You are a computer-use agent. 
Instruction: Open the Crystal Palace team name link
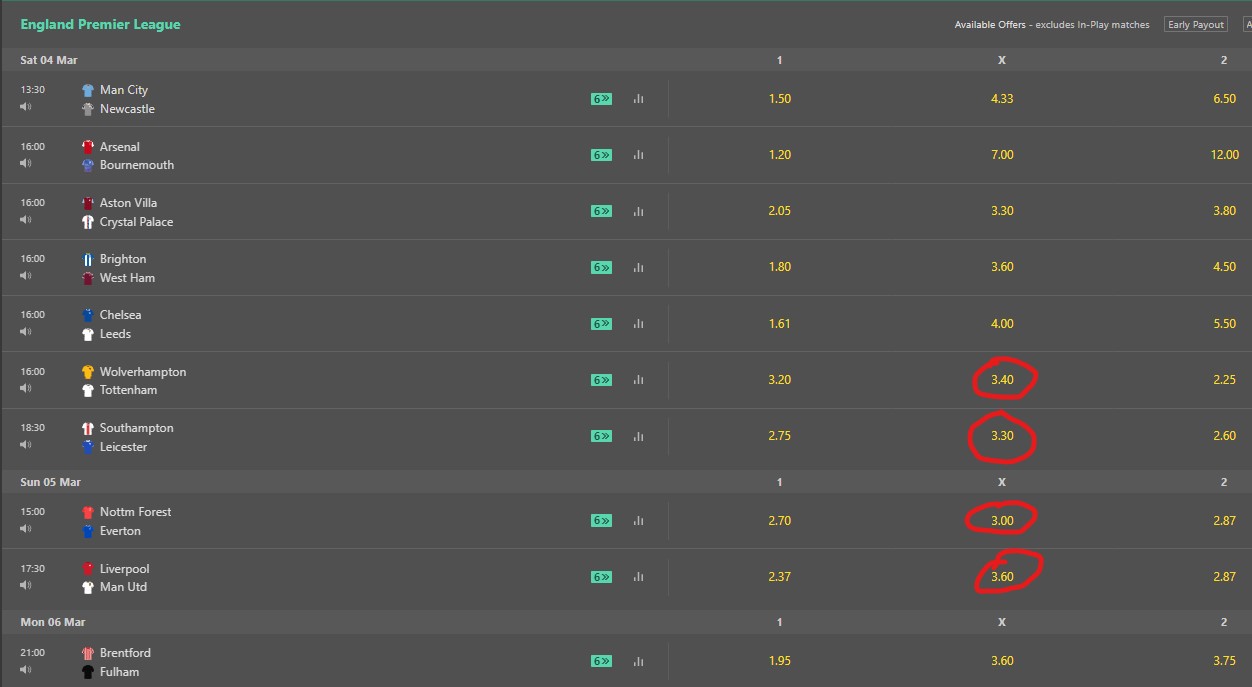(136, 222)
